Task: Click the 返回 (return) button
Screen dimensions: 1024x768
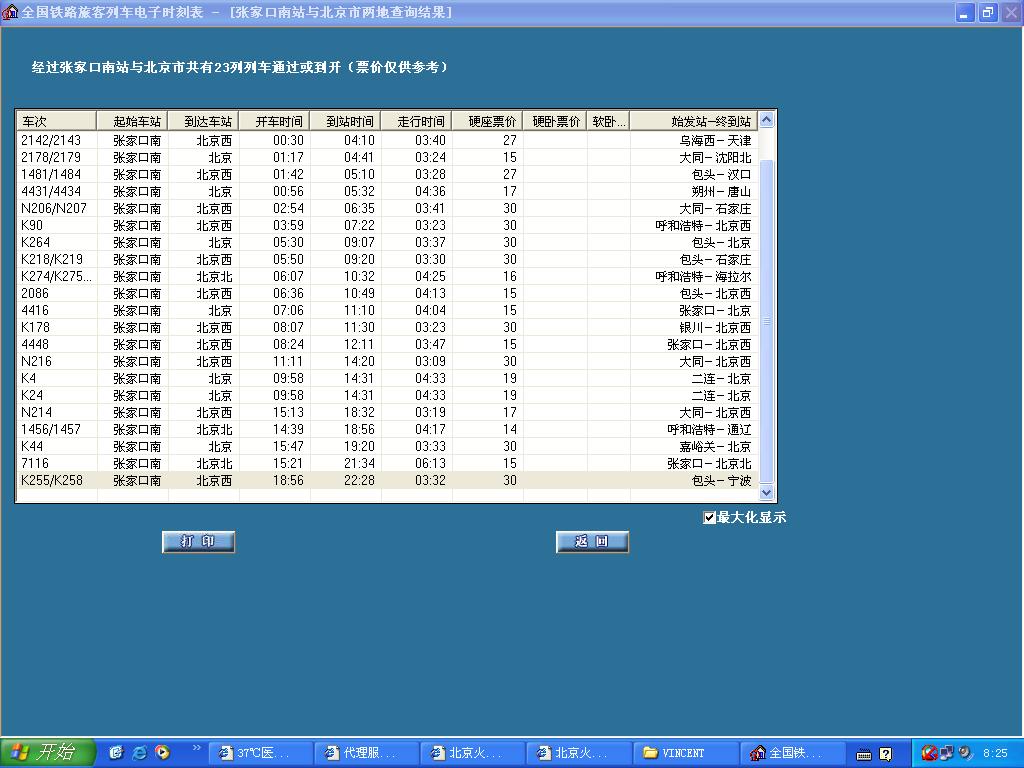Action: pos(592,541)
